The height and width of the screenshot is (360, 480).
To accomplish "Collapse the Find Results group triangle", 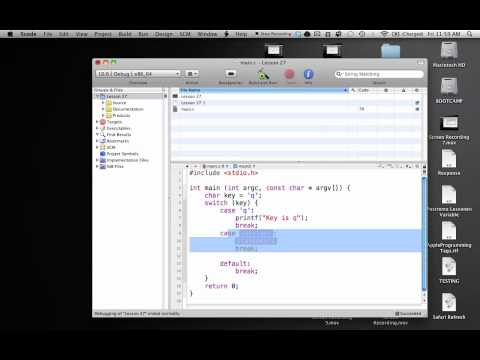I will [x=97, y=134].
